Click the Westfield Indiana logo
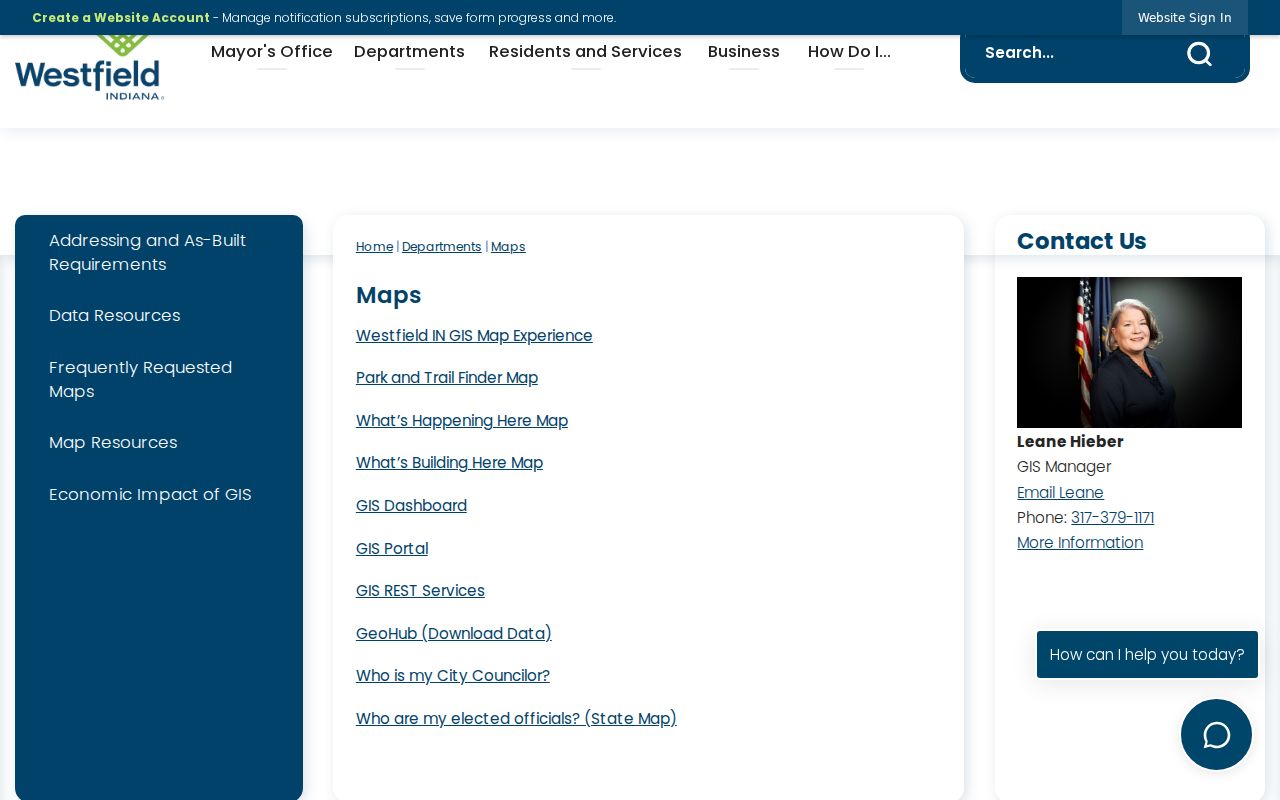This screenshot has height=800, width=1280. [x=90, y=68]
